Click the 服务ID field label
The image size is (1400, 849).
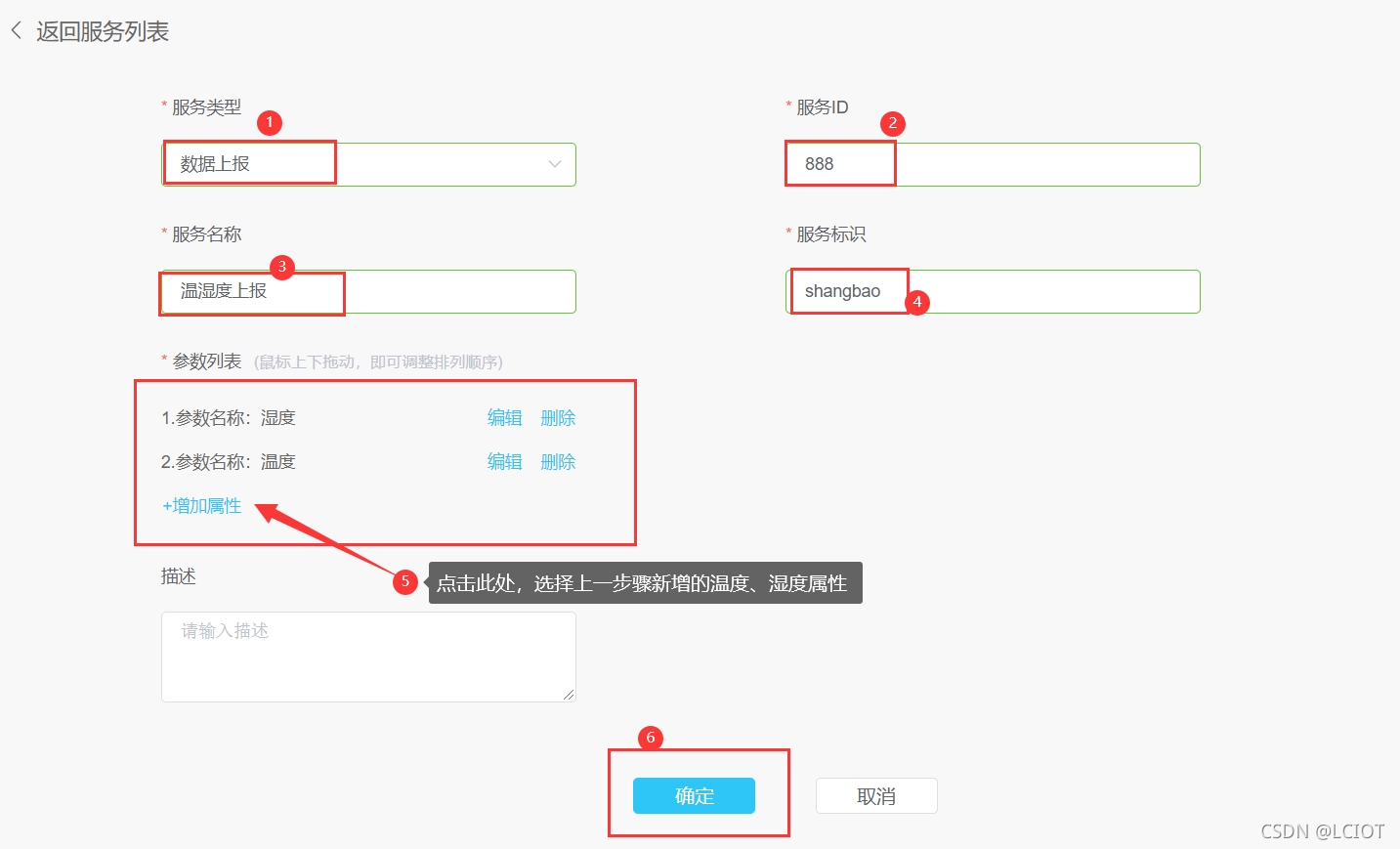tap(823, 107)
